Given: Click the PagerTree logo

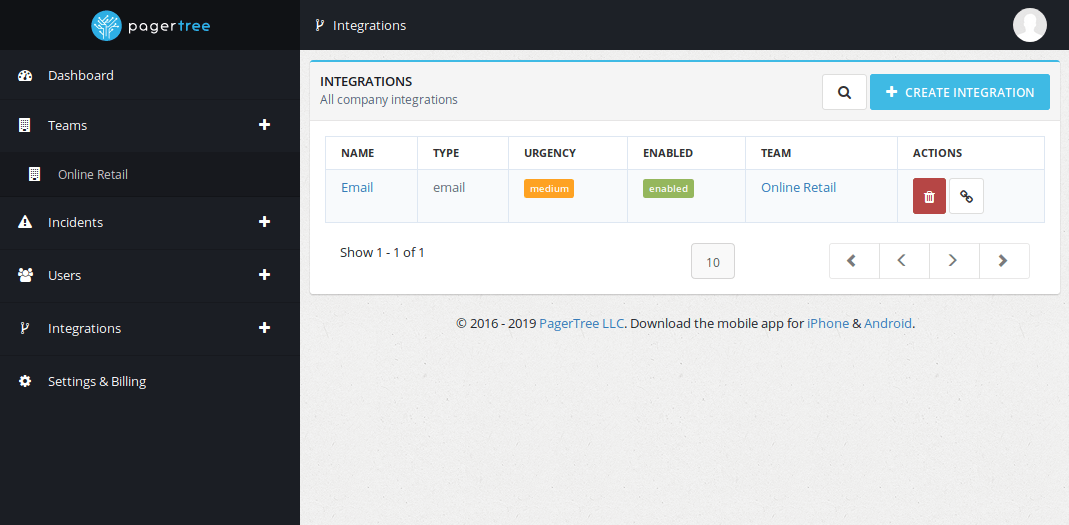Looking at the screenshot, I should pyautogui.click(x=150, y=25).
